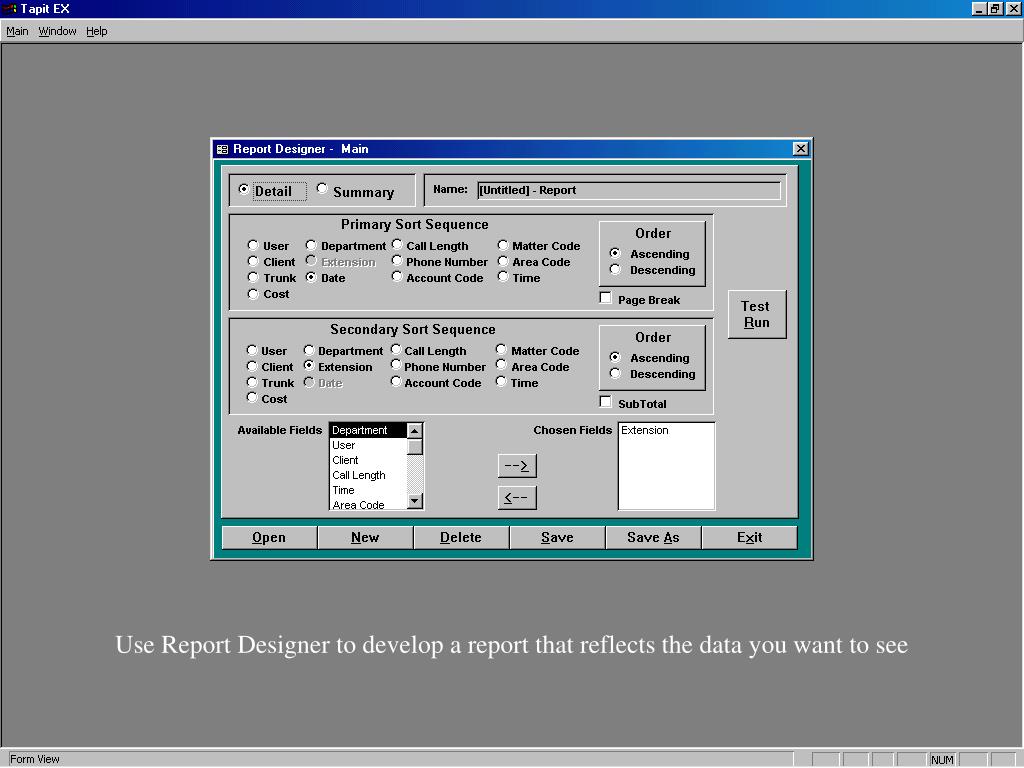Click the Available Fields list down arrow
The height and width of the screenshot is (768, 1024).
[415, 502]
